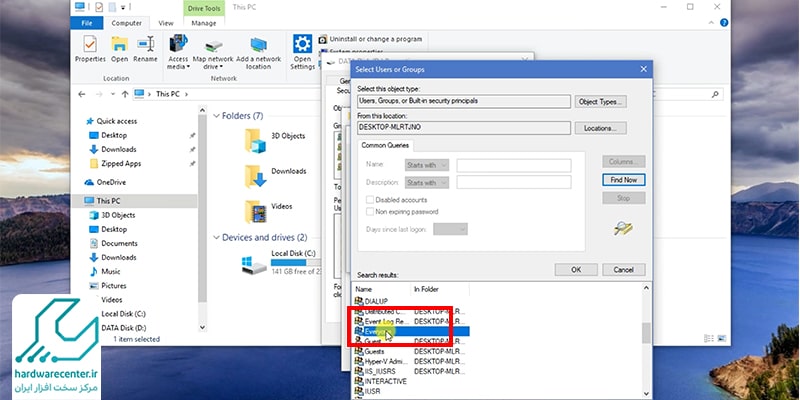Switch to the Computer ribbon tab

coord(127,23)
